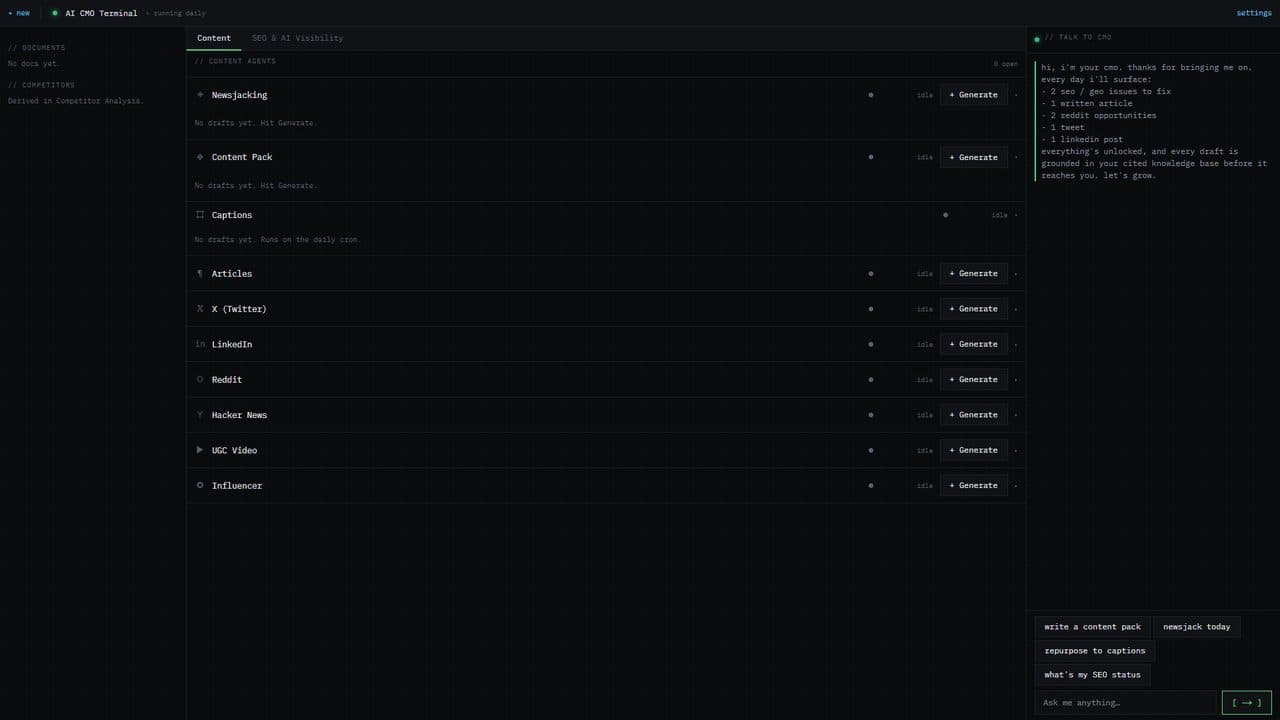Click the green dot next to Talk to CMO
1280x720 pixels.
point(1037,39)
